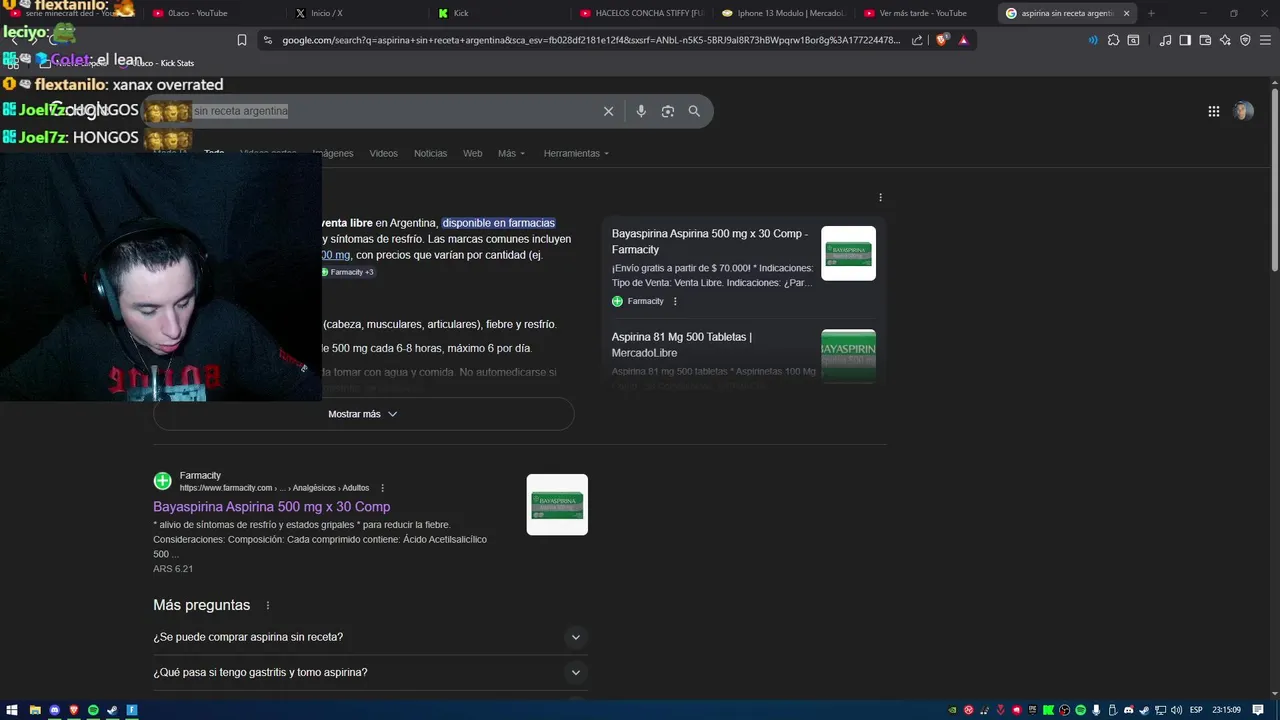Share this page from the address bar
Image resolution: width=1280 pixels, height=720 pixels.
(917, 40)
